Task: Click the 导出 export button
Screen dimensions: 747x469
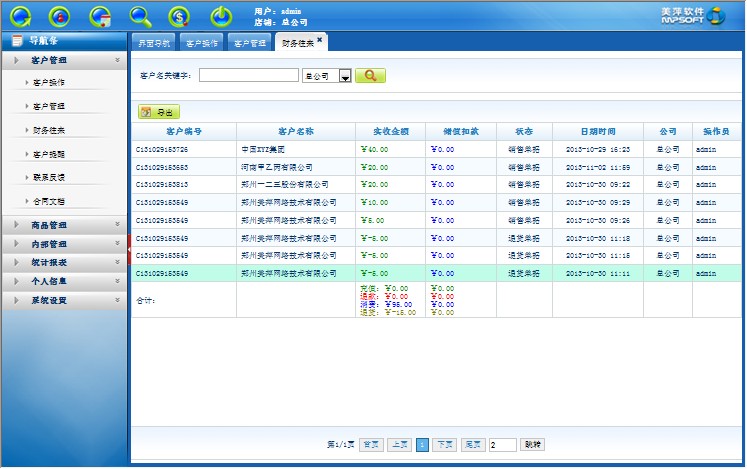Action: click(x=159, y=113)
